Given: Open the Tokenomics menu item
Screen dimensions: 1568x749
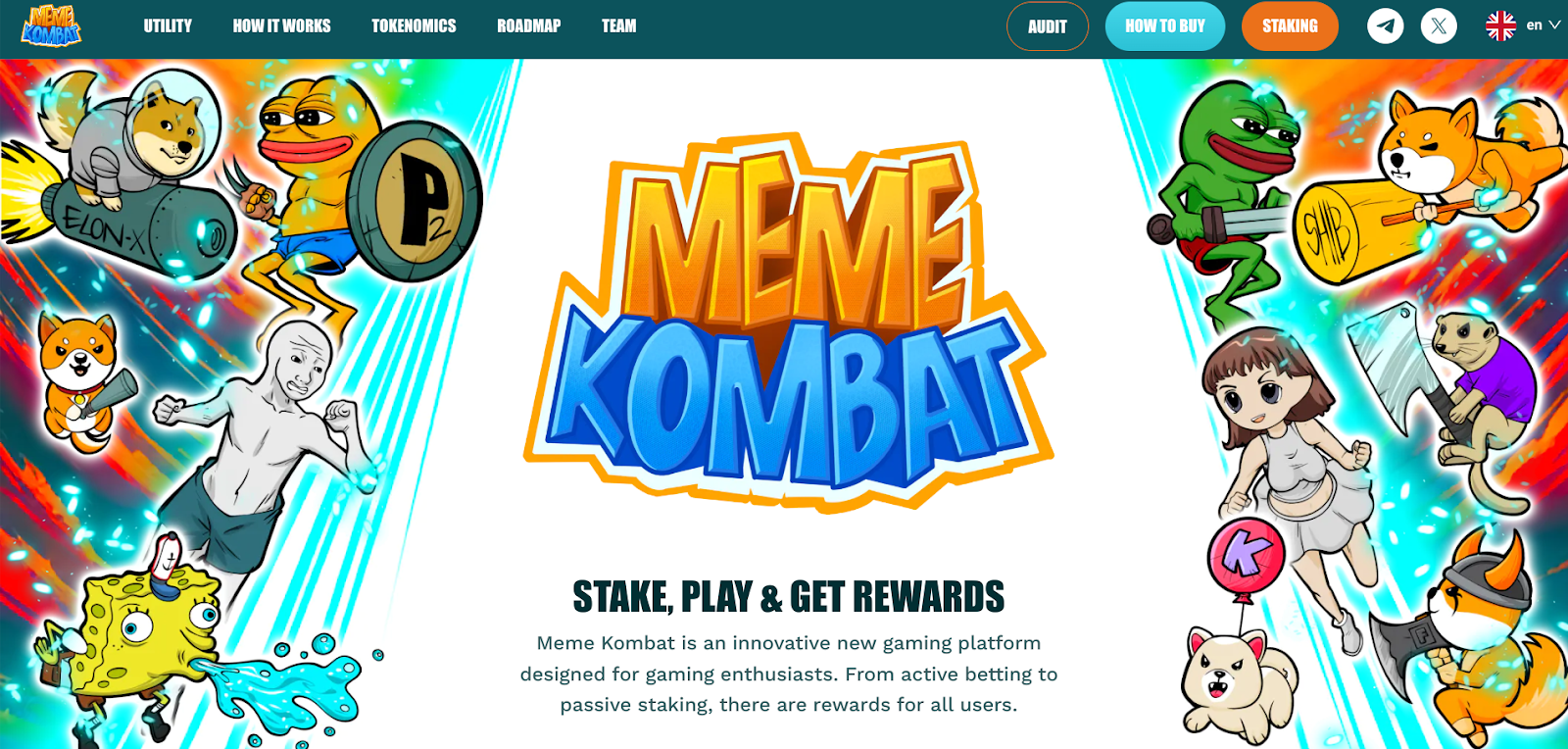Looking at the screenshot, I should [x=414, y=26].
